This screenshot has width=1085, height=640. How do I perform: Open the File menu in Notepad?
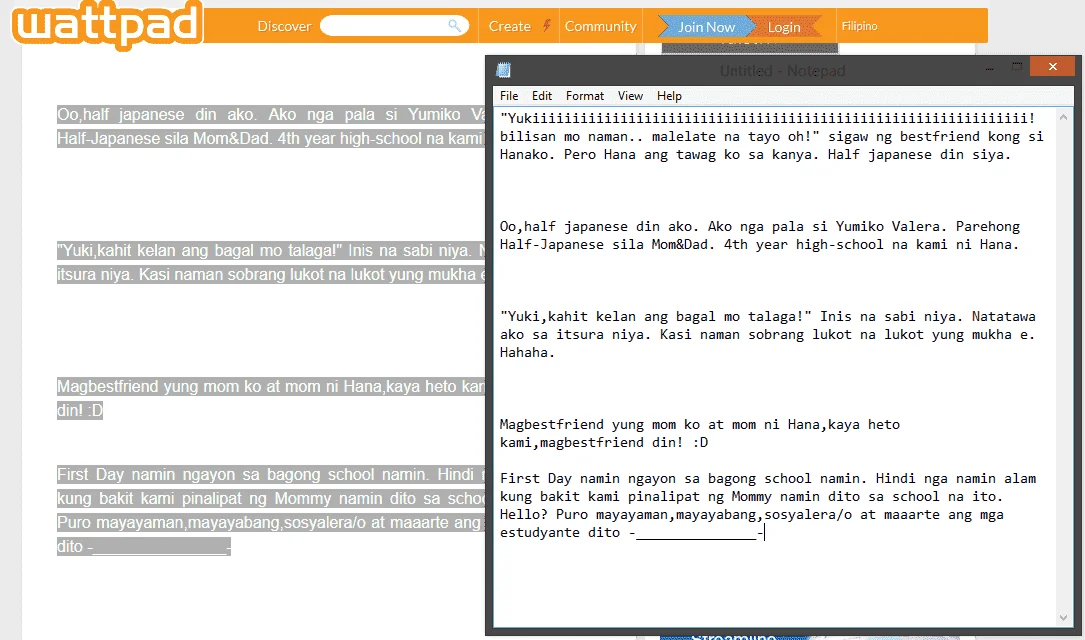(509, 95)
